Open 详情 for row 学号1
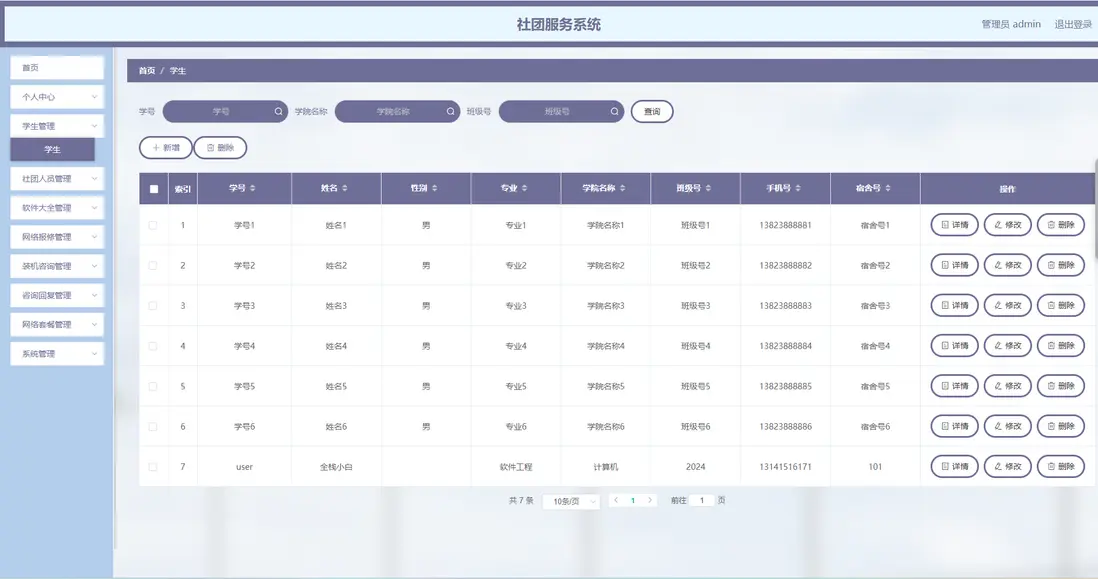 coord(954,225)
